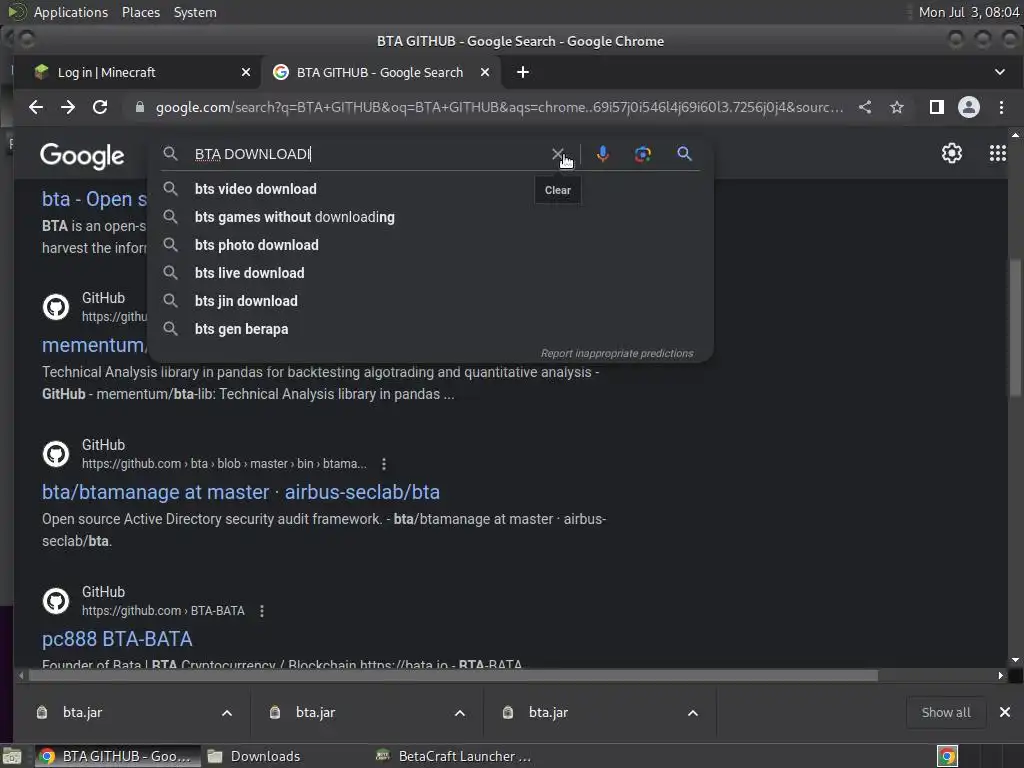Show desktop via bottom-left panel icon
Viewport: 1024px width, 768px height.
pyautogui.click(x=12, y=756)
